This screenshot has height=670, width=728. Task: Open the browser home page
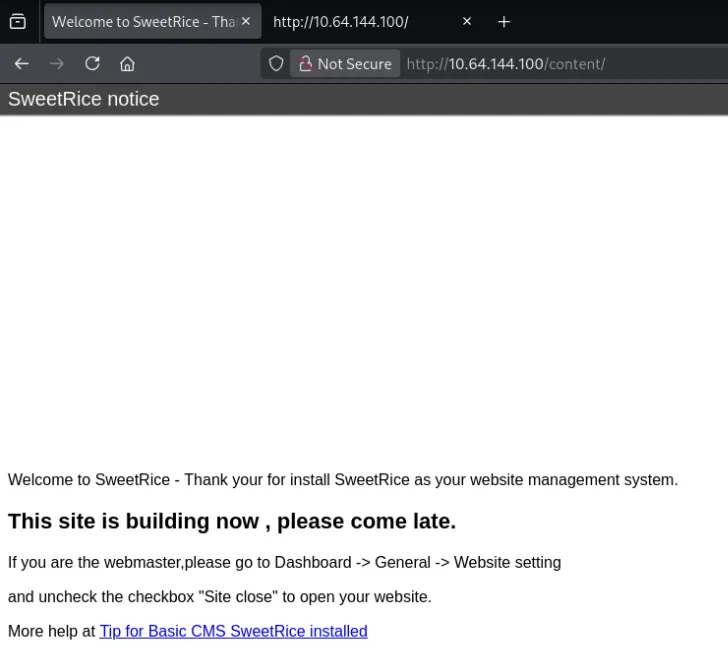127,64
